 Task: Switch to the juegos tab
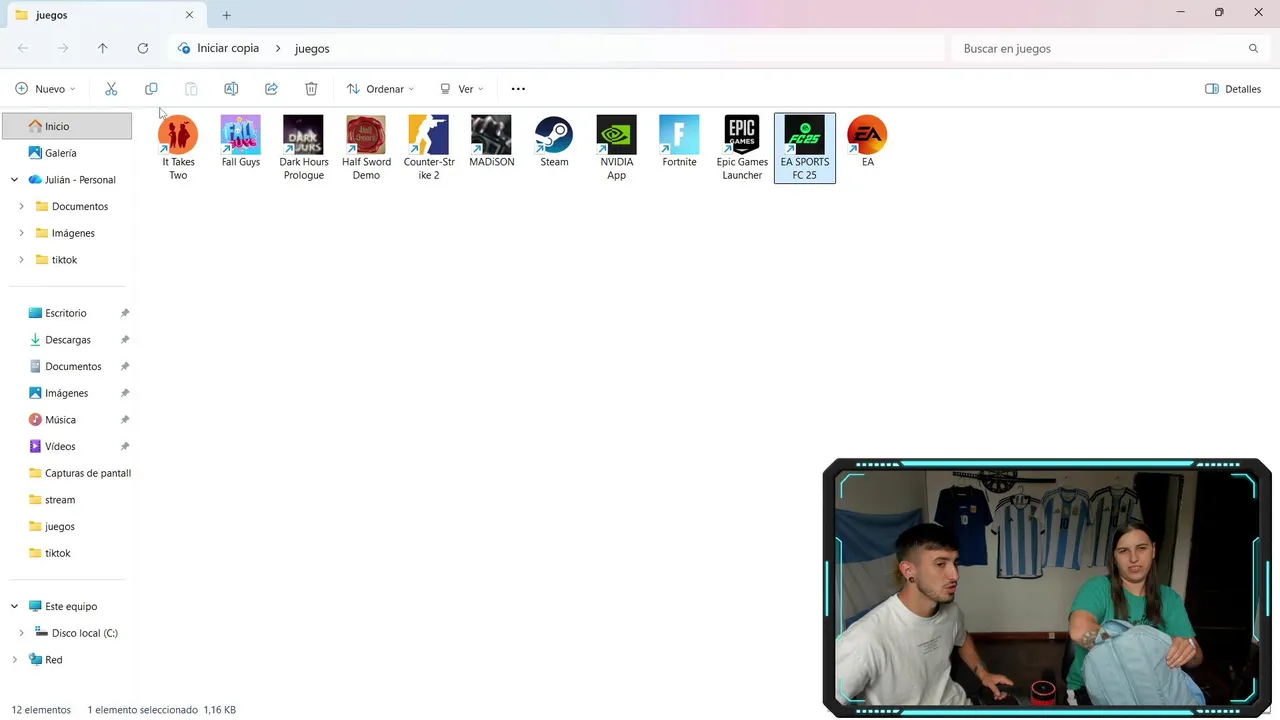105,15
